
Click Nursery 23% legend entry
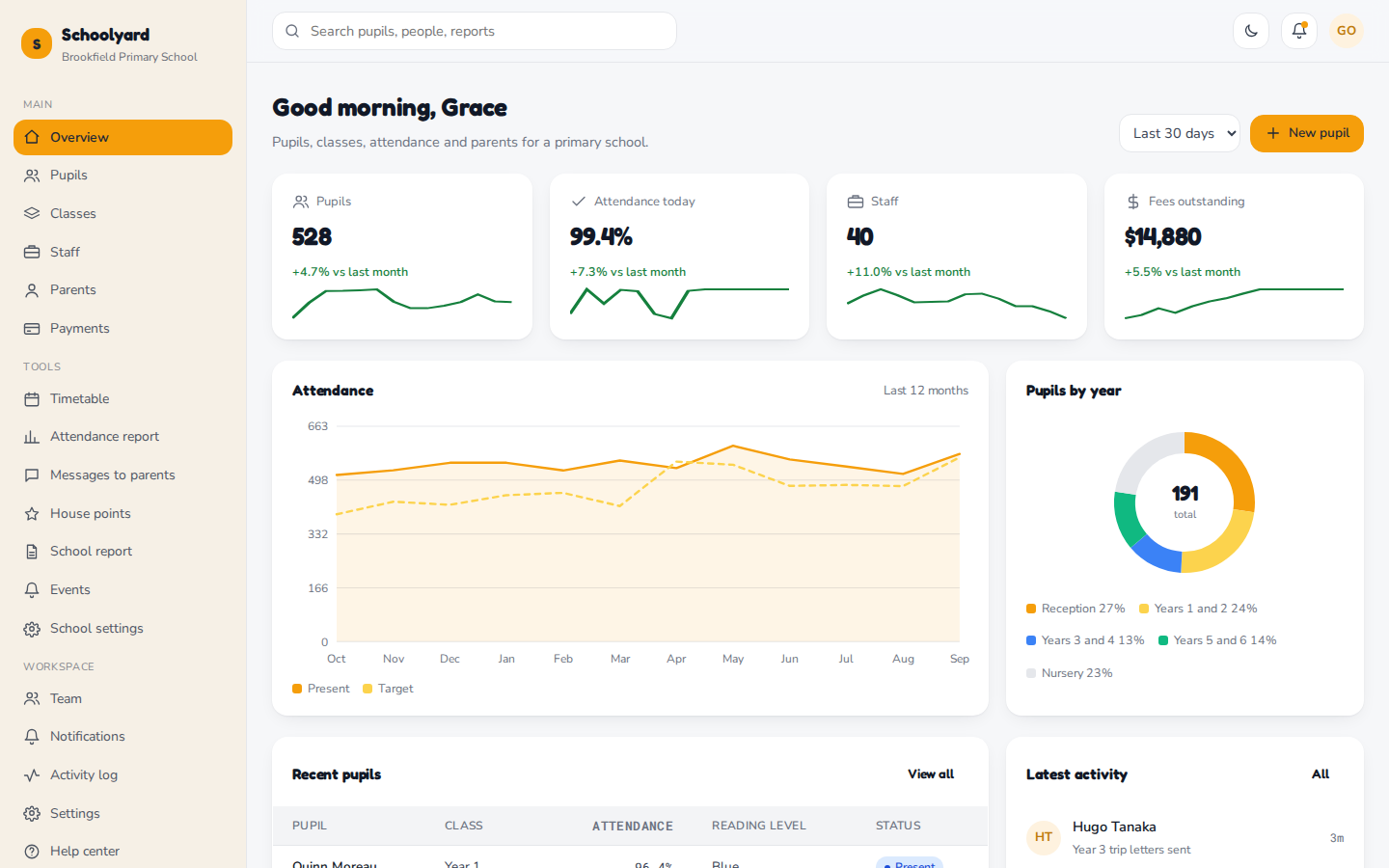click(x=1070, y=673)
